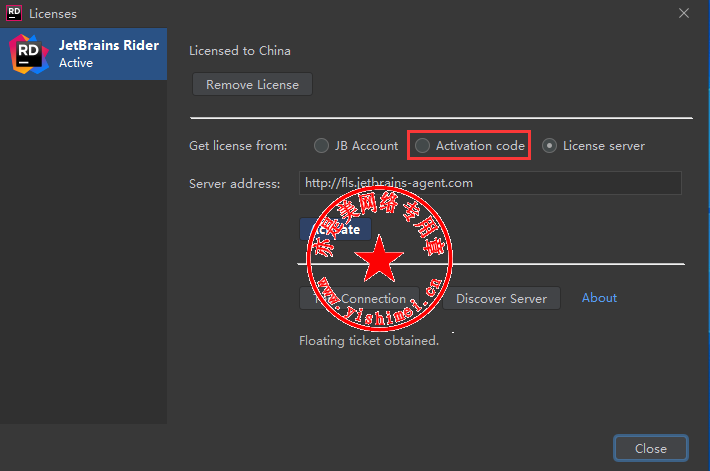The height and width of the screenshot is (471, 710).
Task: Click the Close button at bottom
Action: 651,448
